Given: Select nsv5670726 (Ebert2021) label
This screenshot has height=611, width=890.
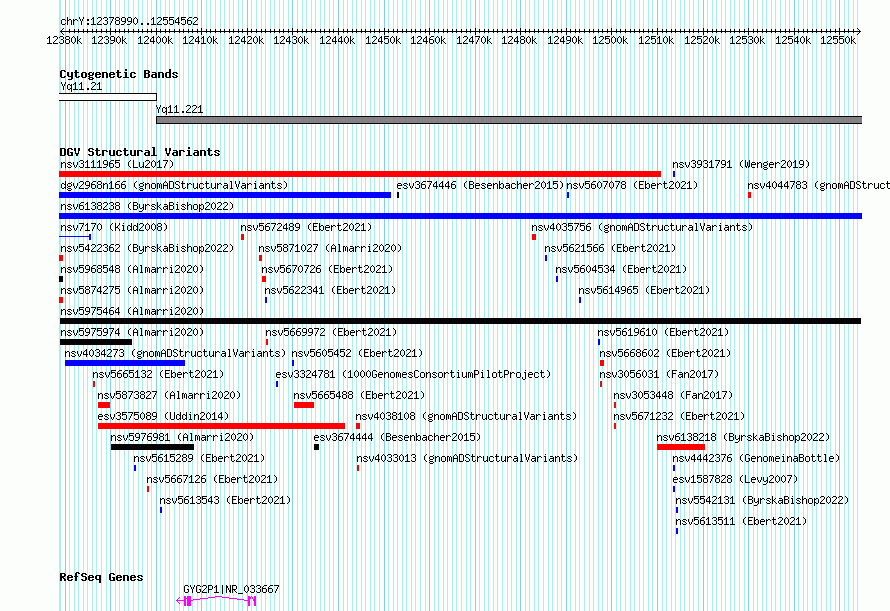Looking at the screenshot, I should coord(327,269).
